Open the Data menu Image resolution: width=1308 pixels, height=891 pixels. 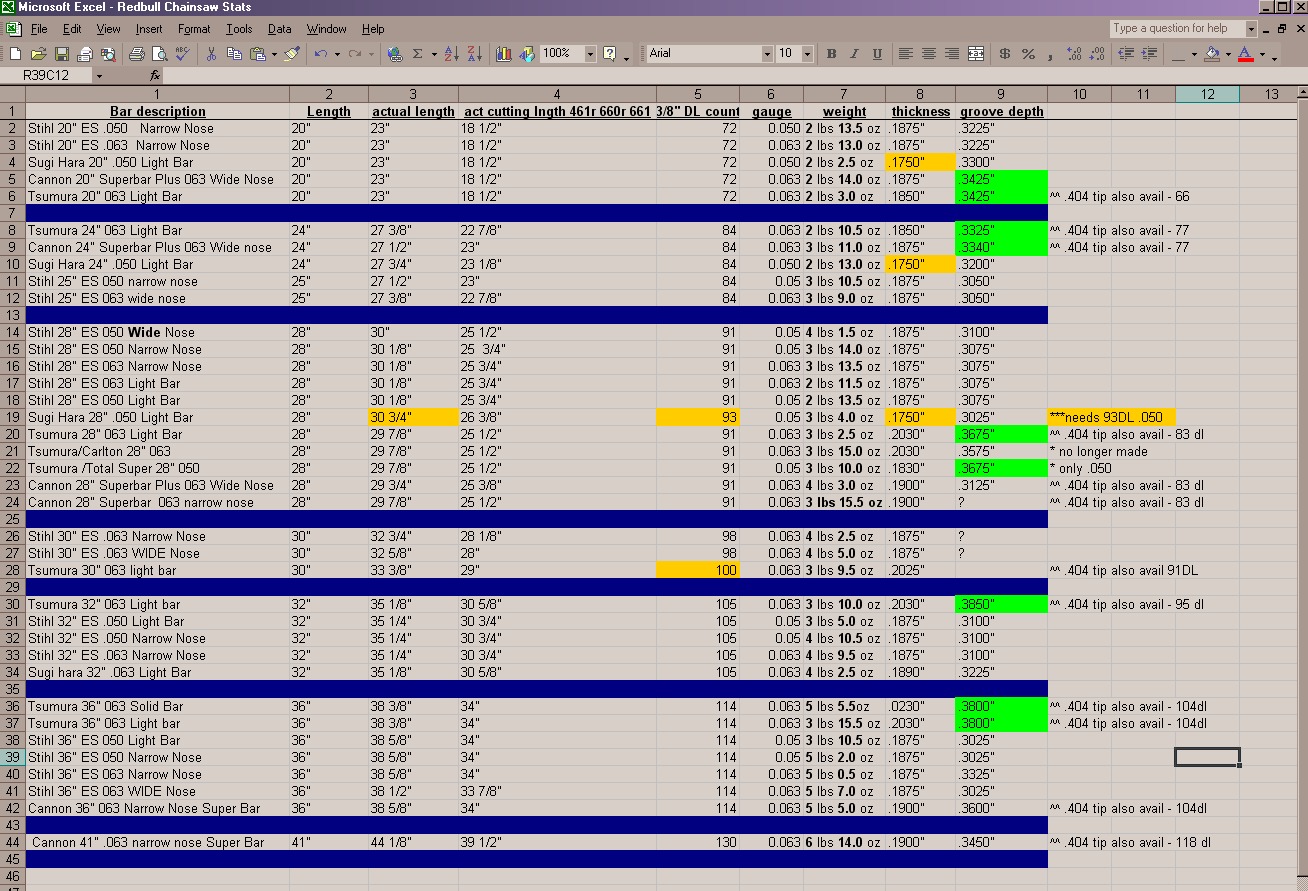[x=280, y=29]
